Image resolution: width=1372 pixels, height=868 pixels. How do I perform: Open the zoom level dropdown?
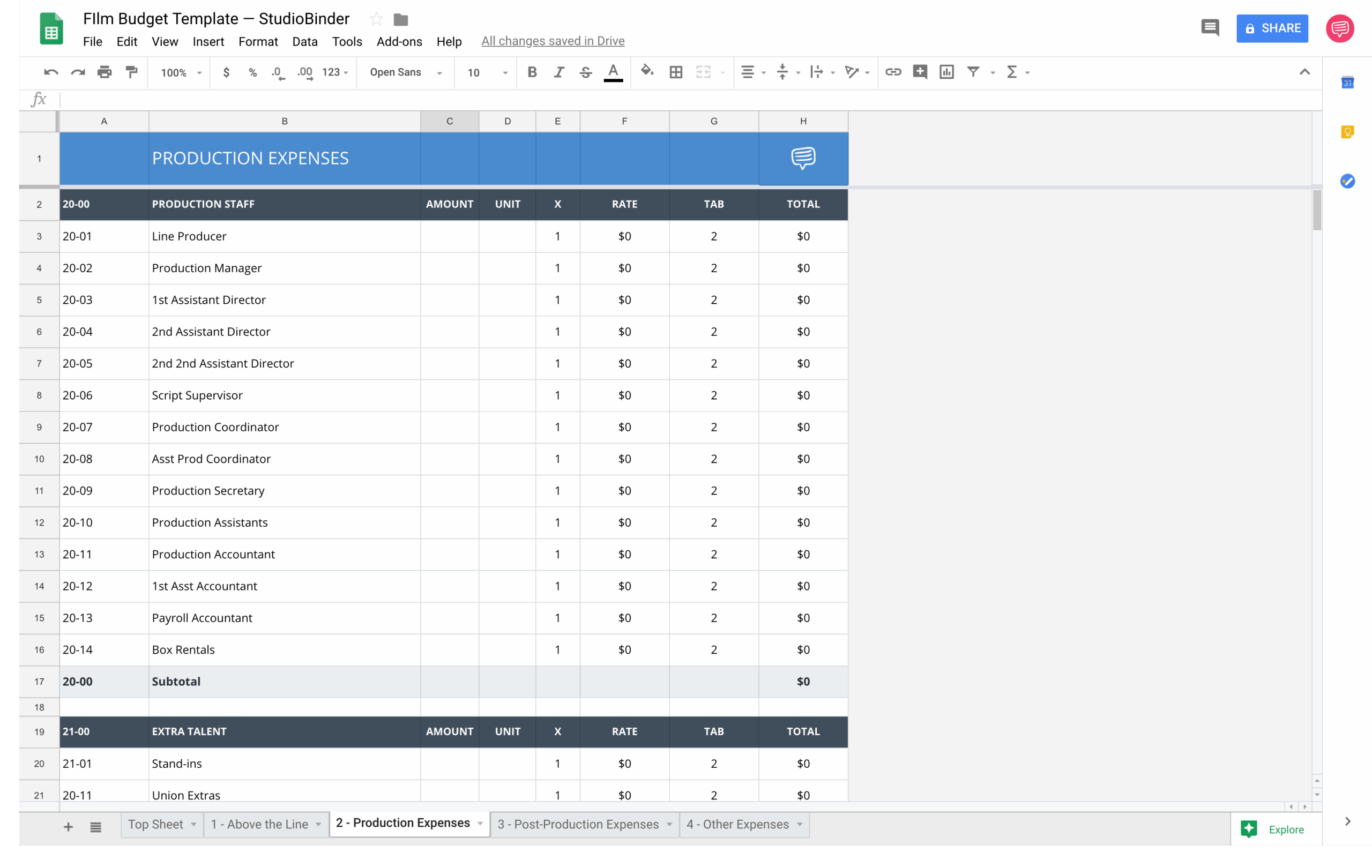click(x=178, y=72)
